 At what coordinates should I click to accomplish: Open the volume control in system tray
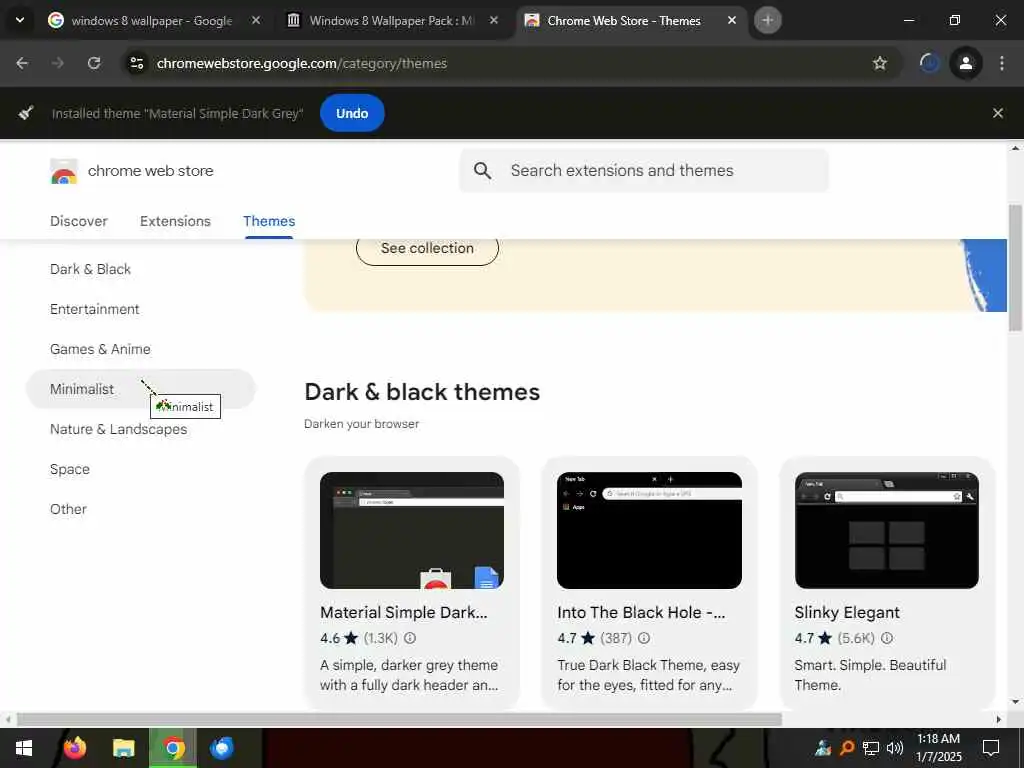click(x=895, y=748)
